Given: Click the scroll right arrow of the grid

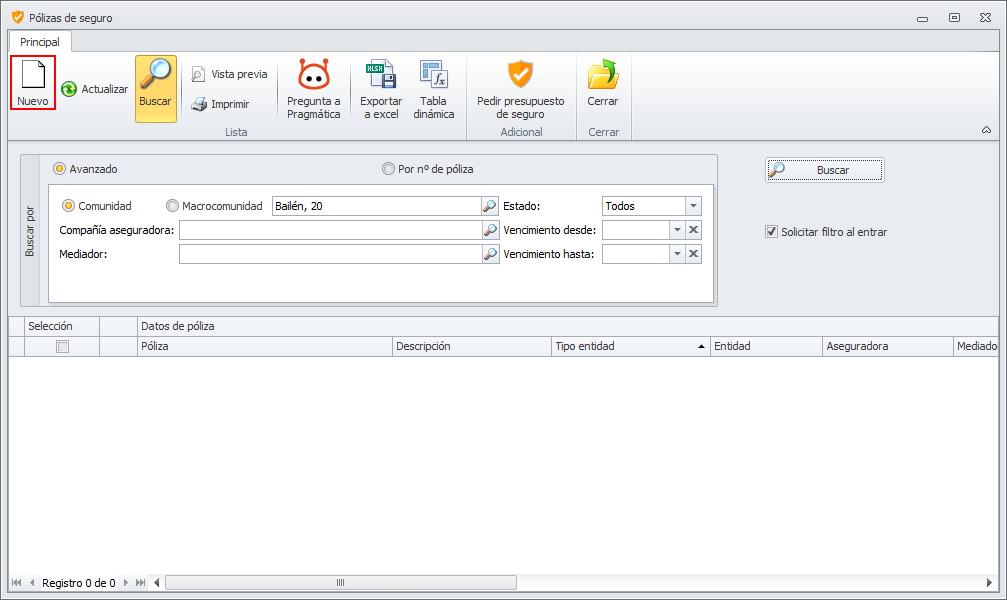Looking at the screenshot, I should (989, 583).
